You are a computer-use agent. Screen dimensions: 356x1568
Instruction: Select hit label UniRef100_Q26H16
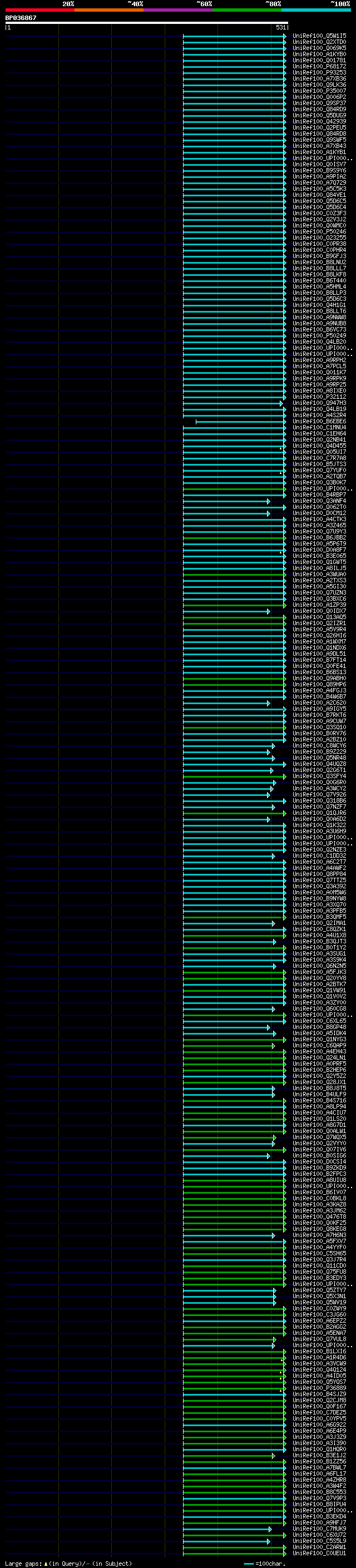coord(319,635)
